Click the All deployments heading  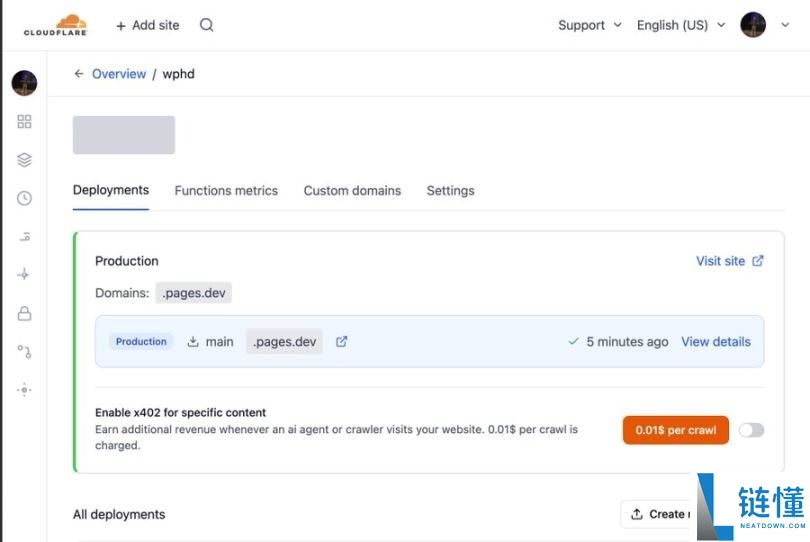[x=119, y=515]
